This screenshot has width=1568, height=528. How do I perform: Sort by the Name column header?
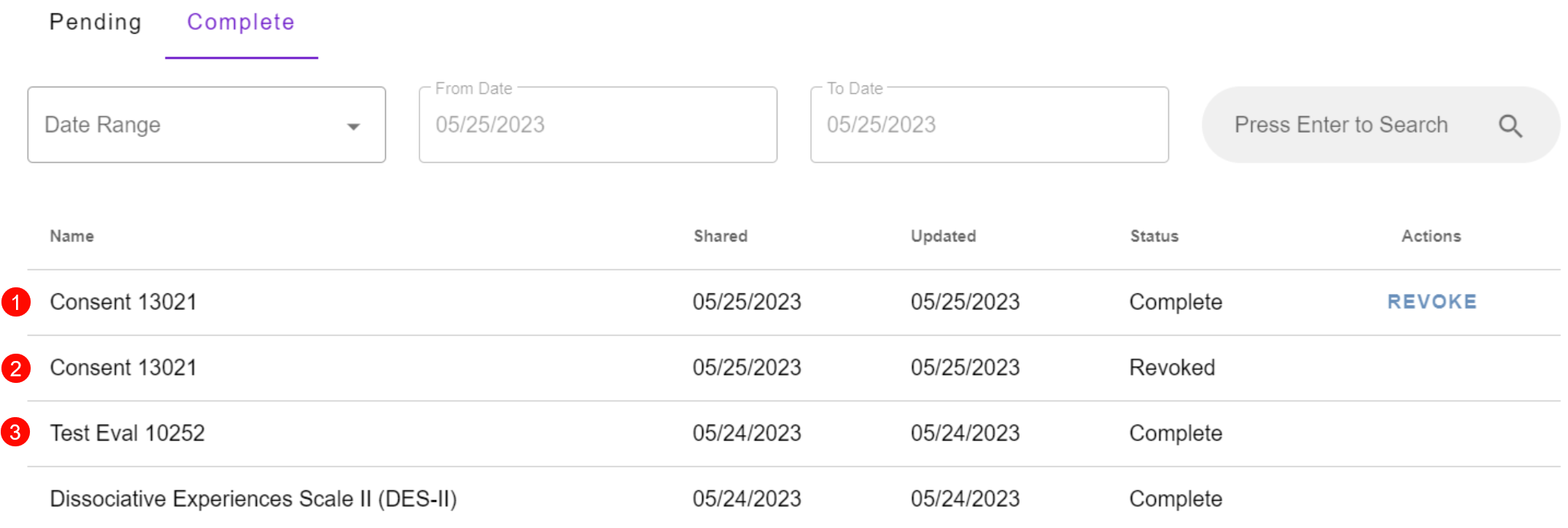coord(72,236)
